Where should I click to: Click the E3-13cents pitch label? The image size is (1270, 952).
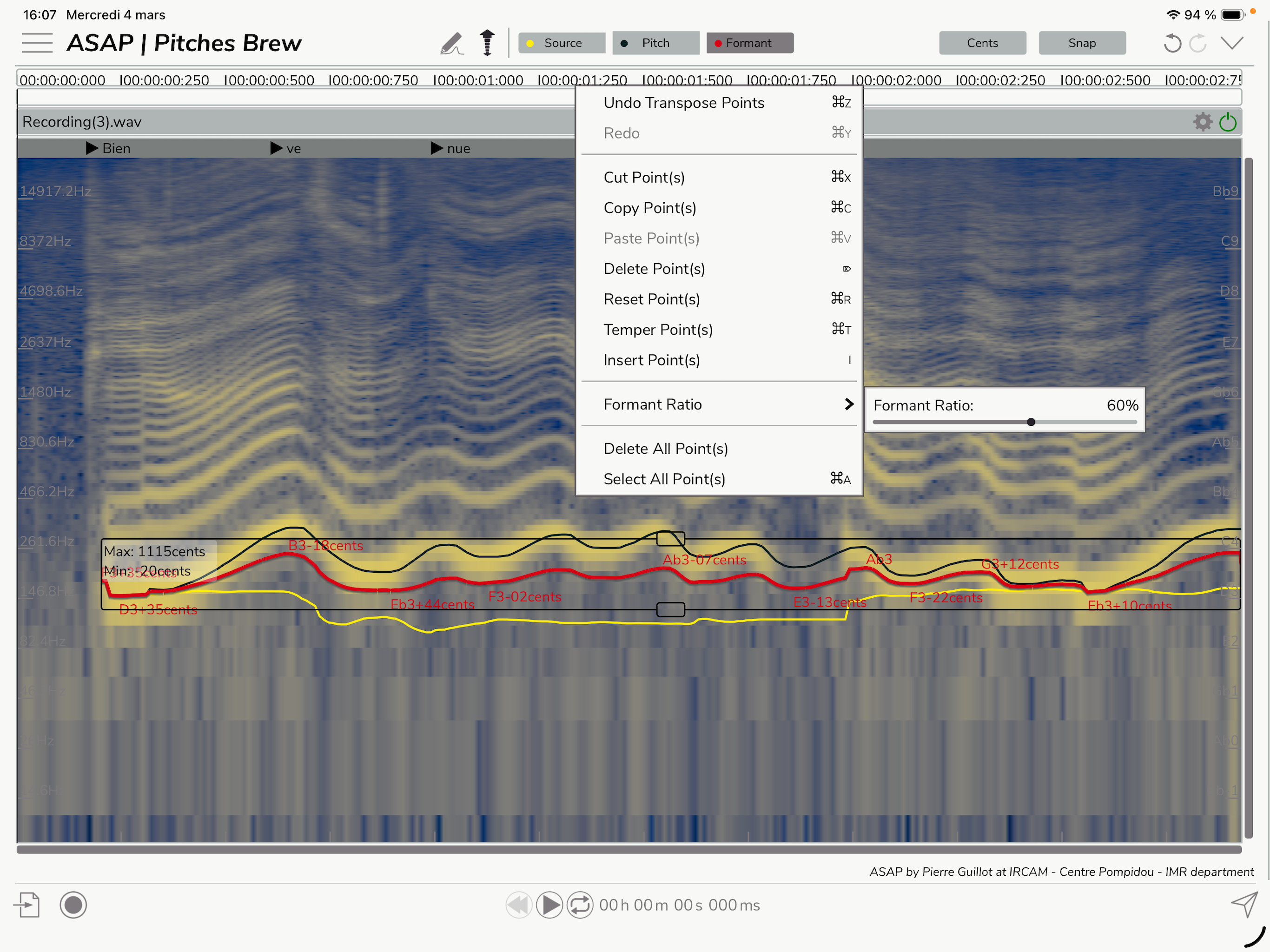830,602
